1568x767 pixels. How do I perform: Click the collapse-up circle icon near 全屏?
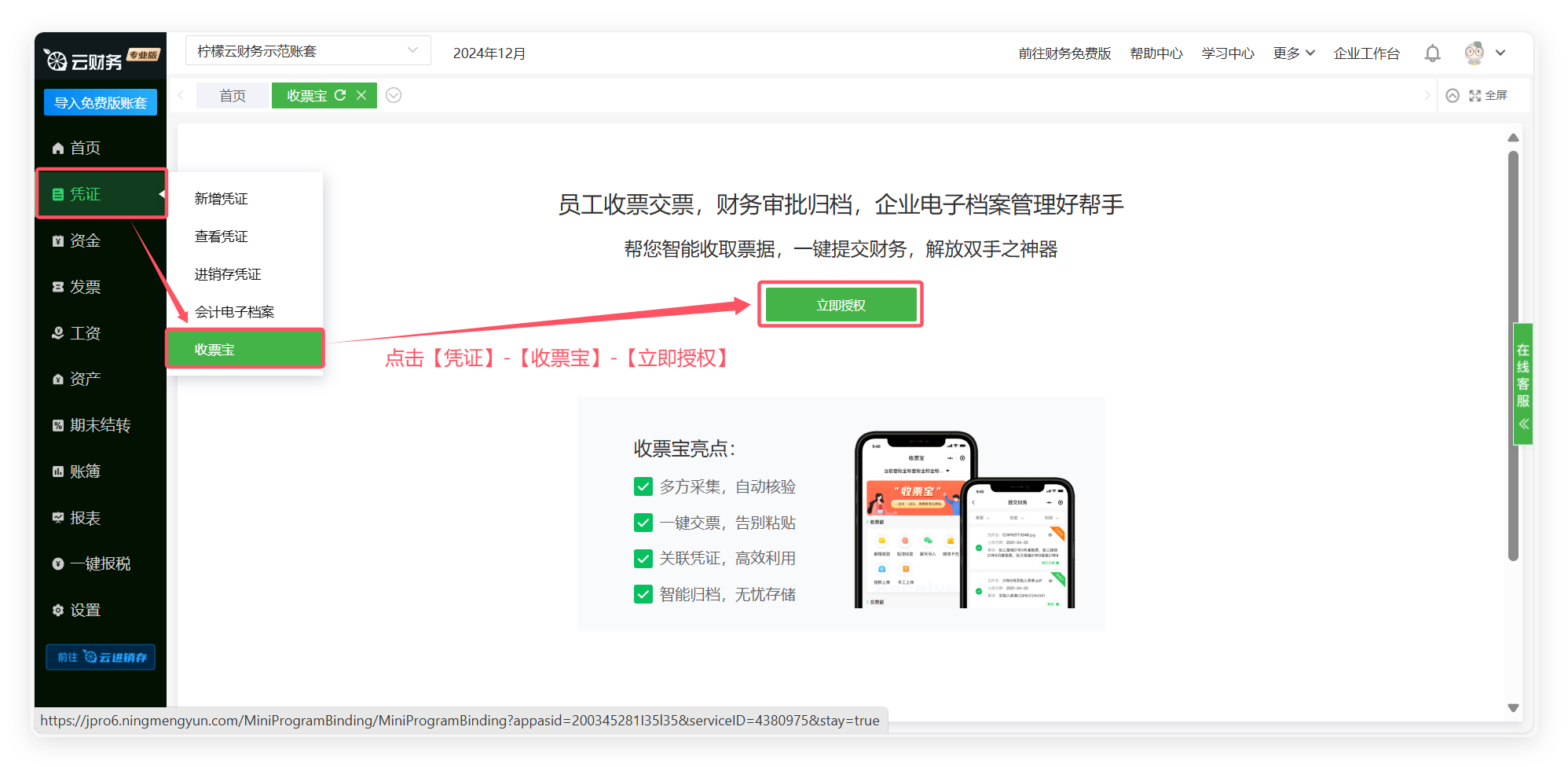point(1453,95)
